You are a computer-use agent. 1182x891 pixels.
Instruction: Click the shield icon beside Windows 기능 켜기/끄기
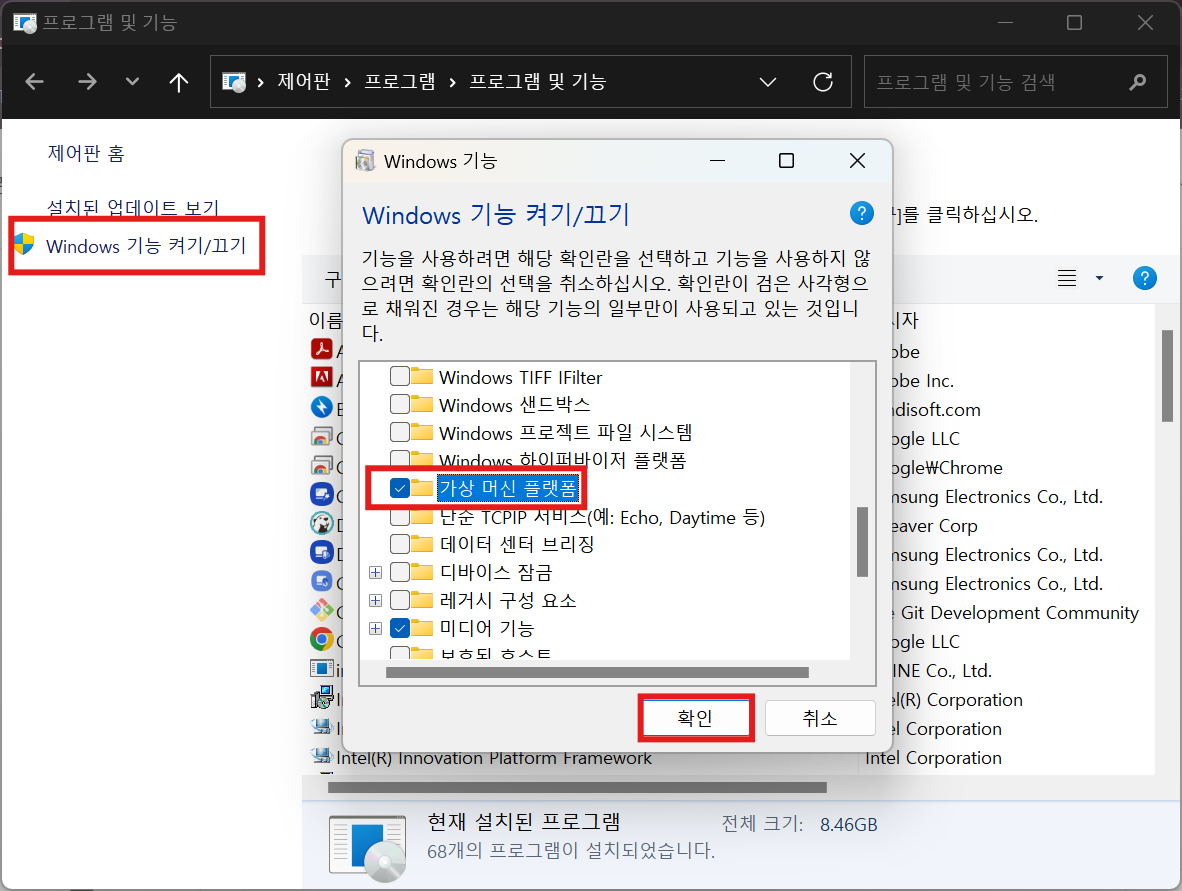point(24,244)
